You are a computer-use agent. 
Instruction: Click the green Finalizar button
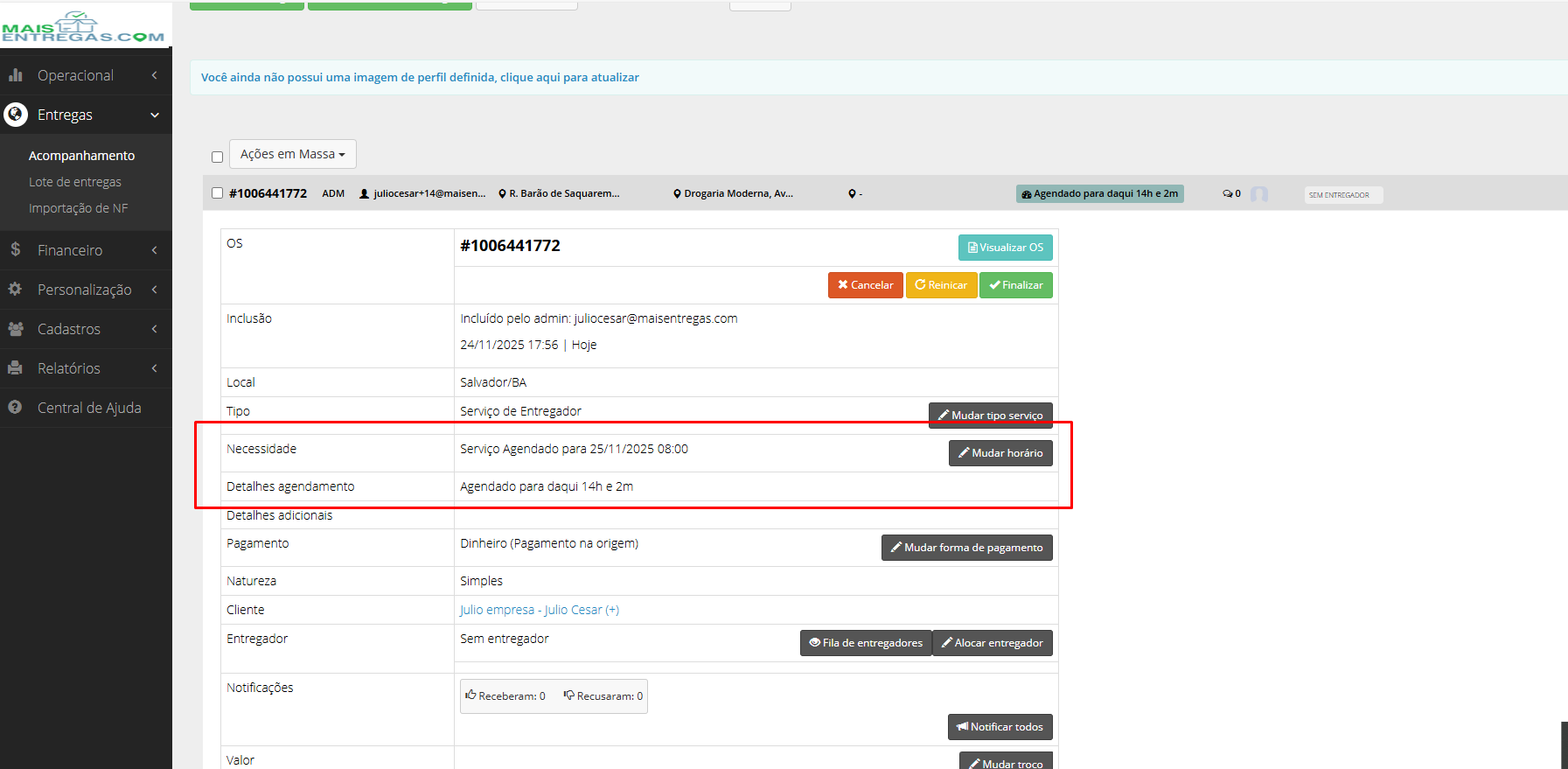pyautogui.click(x=1016, y=285)
